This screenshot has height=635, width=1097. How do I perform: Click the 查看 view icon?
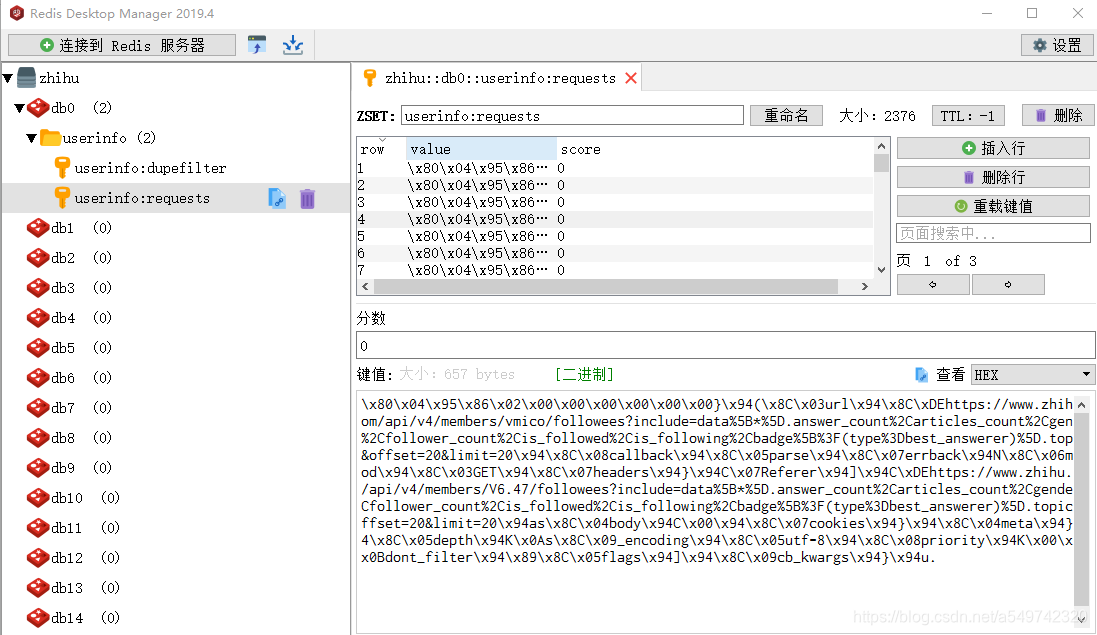click(x=922, y=375)
